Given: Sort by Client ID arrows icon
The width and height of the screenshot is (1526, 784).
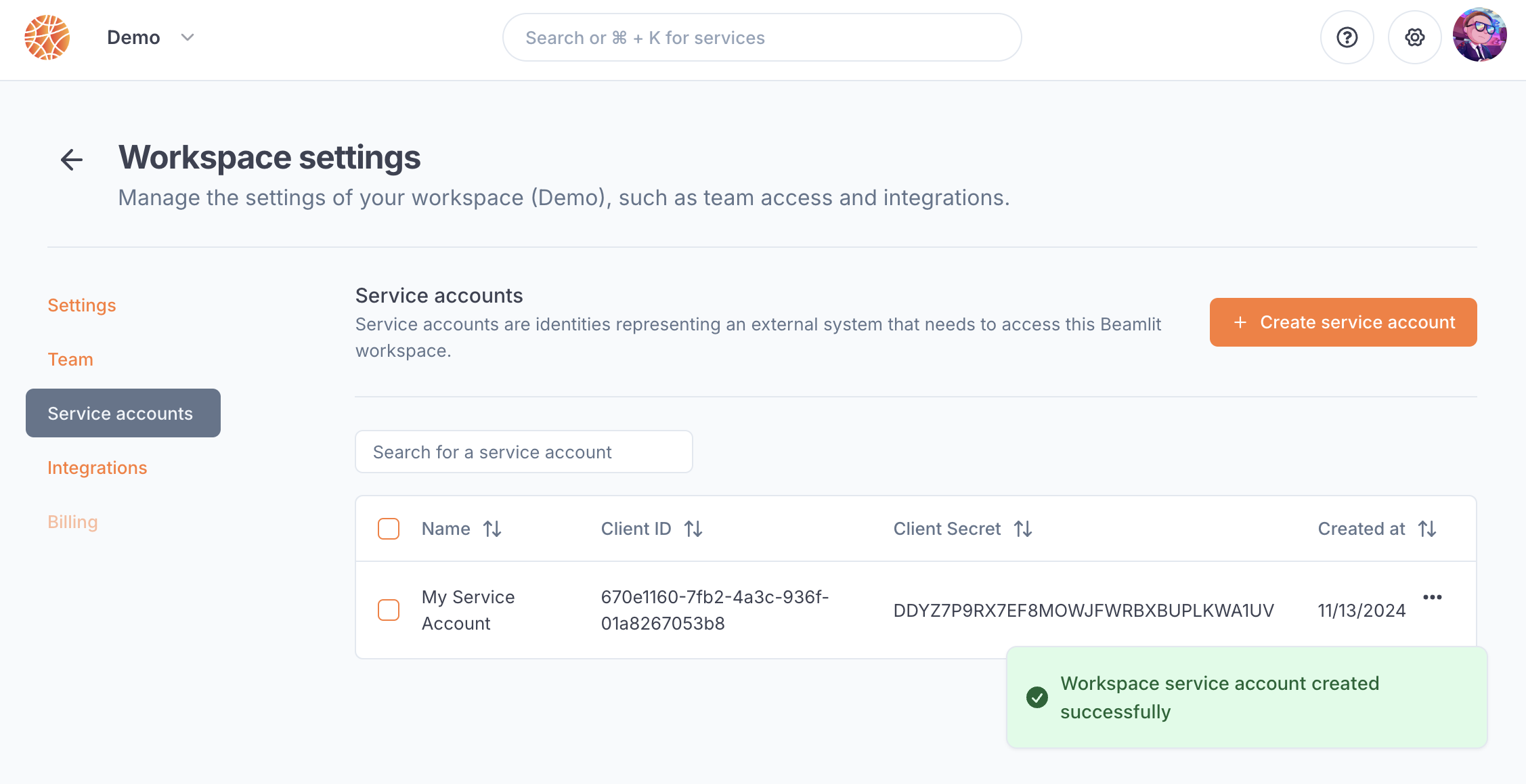Looking at the screenshot, I should 693,529.
